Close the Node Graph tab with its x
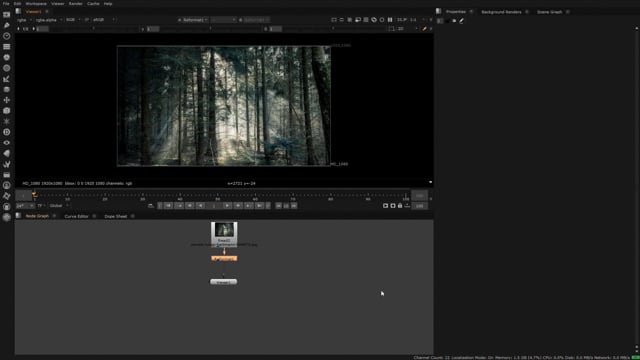The width and height of the screenshot is (640, 360). [54, 216]
